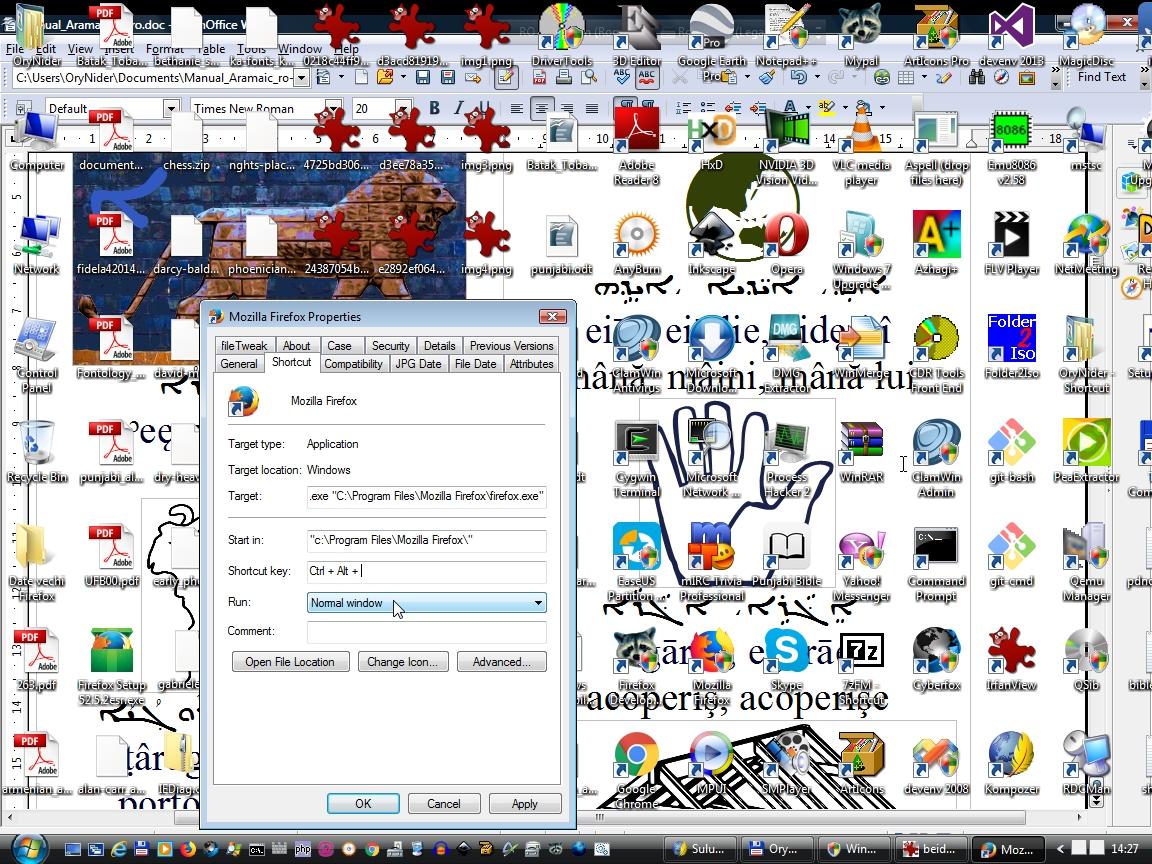Viewport: 1152px width, 864px height.
Task: Click the Change Icon... button
Action: point(402,662)
